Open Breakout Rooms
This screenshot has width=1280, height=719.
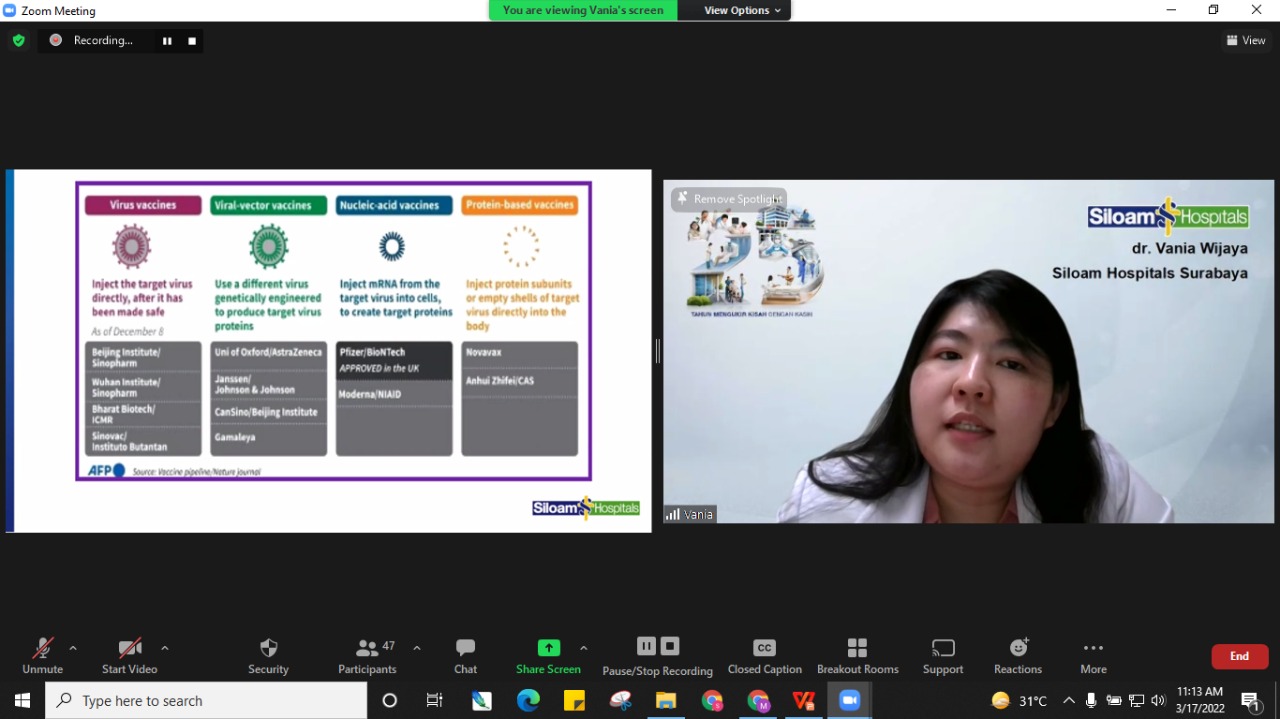pos(857,648)
